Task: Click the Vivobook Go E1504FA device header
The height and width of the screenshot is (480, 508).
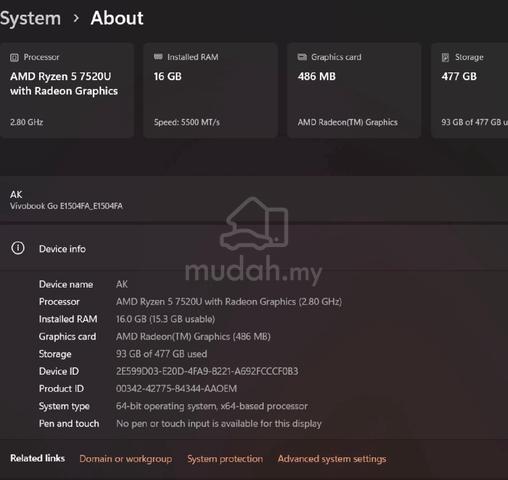Action: pyautogui.click(x=254, y=199)
